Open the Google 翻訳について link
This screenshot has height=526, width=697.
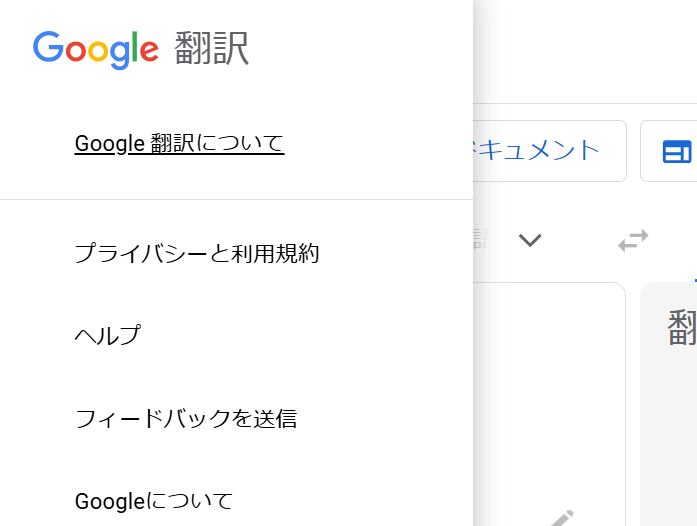pos(179,144)
